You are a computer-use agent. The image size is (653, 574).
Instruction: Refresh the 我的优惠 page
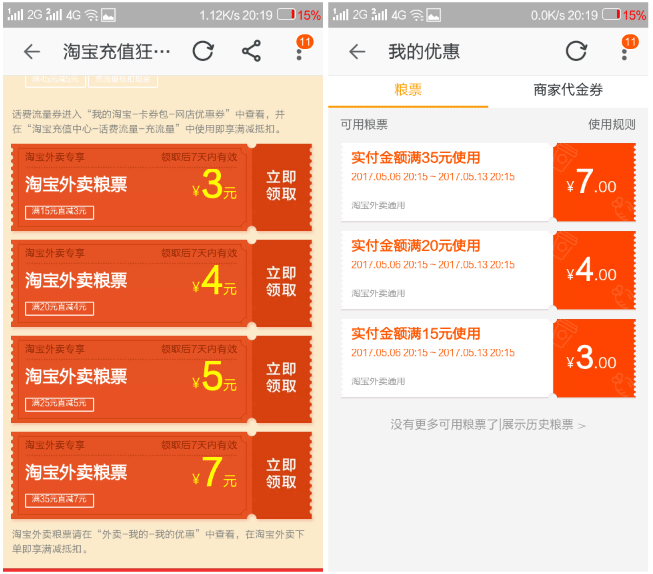pyautogui.click(x=576, y=52)
